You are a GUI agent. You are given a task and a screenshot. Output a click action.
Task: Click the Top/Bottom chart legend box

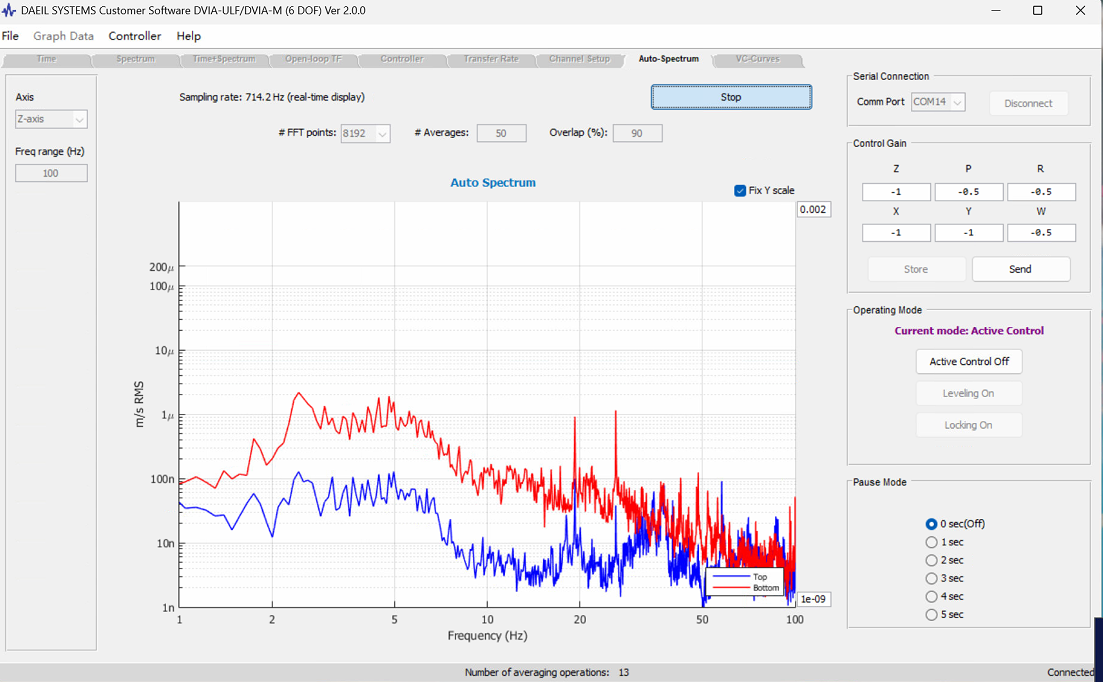tap(744, 582)
